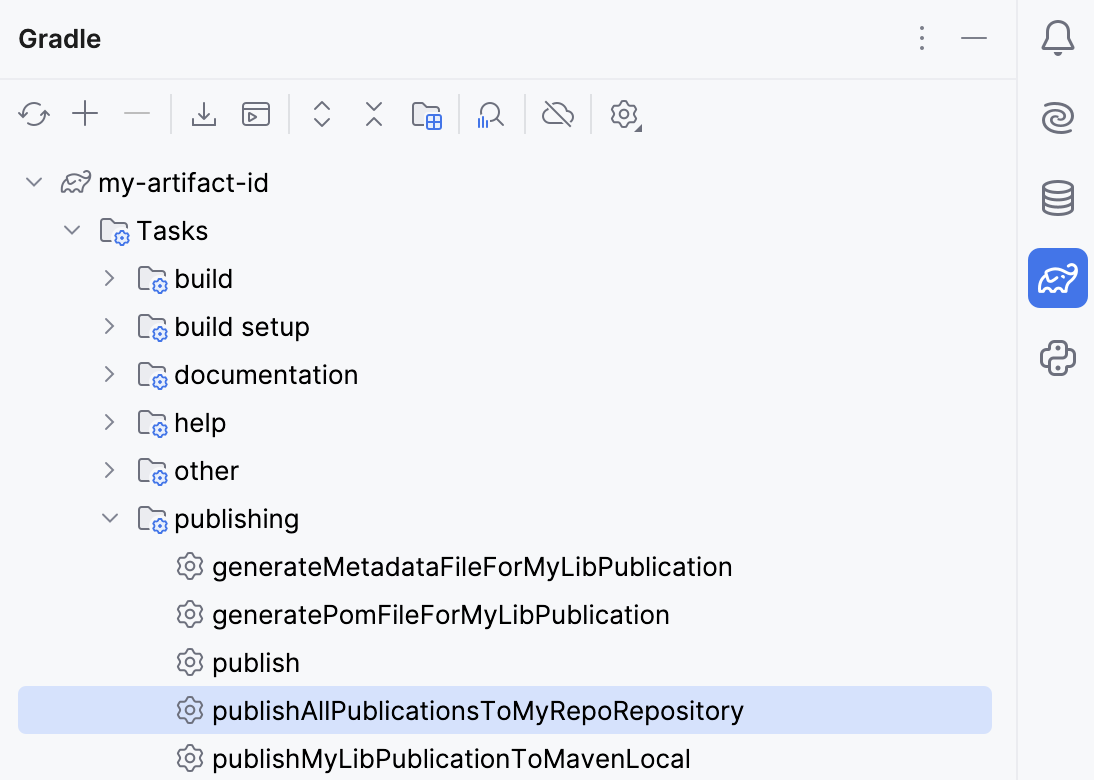Click the expand all nodes button

321,114
